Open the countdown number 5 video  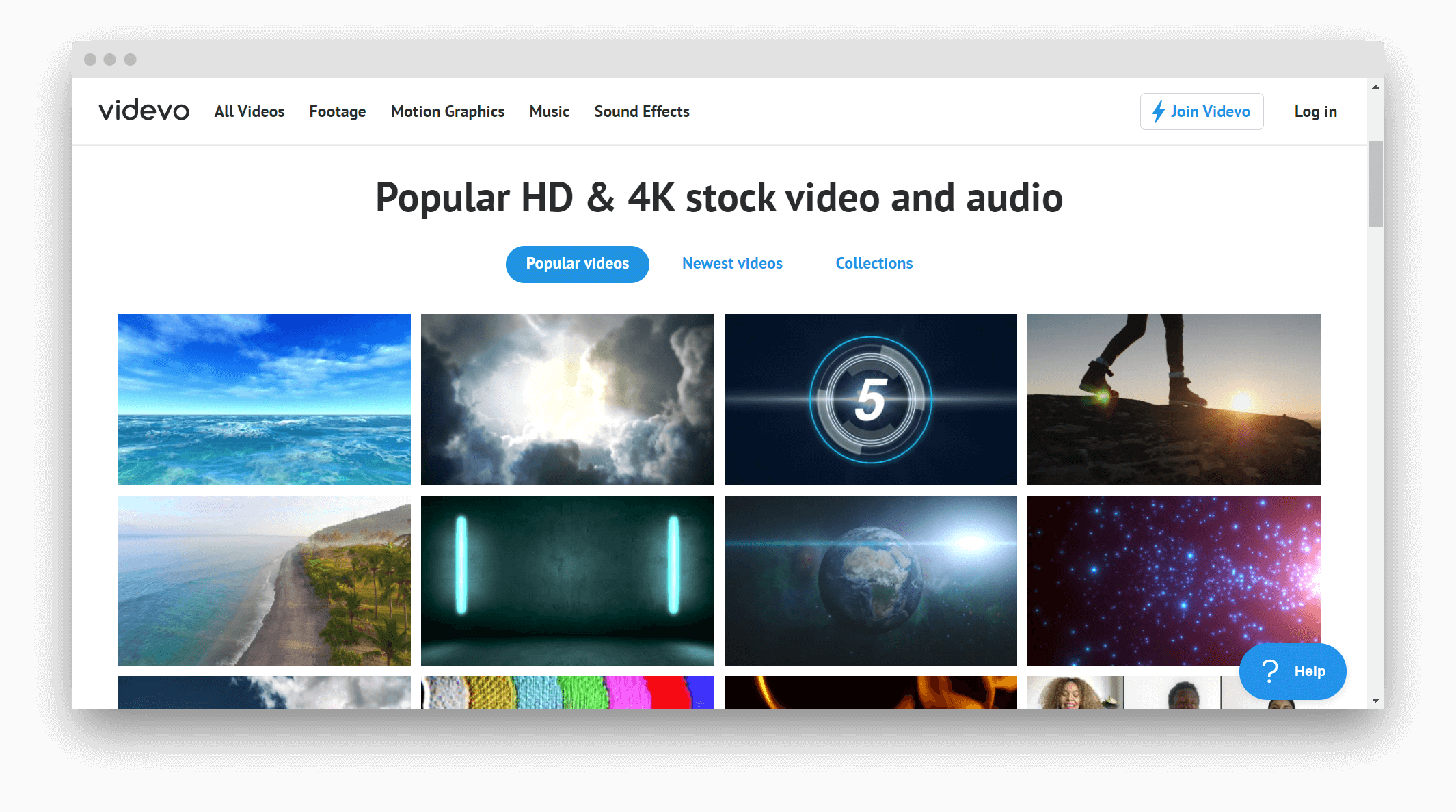870,400
